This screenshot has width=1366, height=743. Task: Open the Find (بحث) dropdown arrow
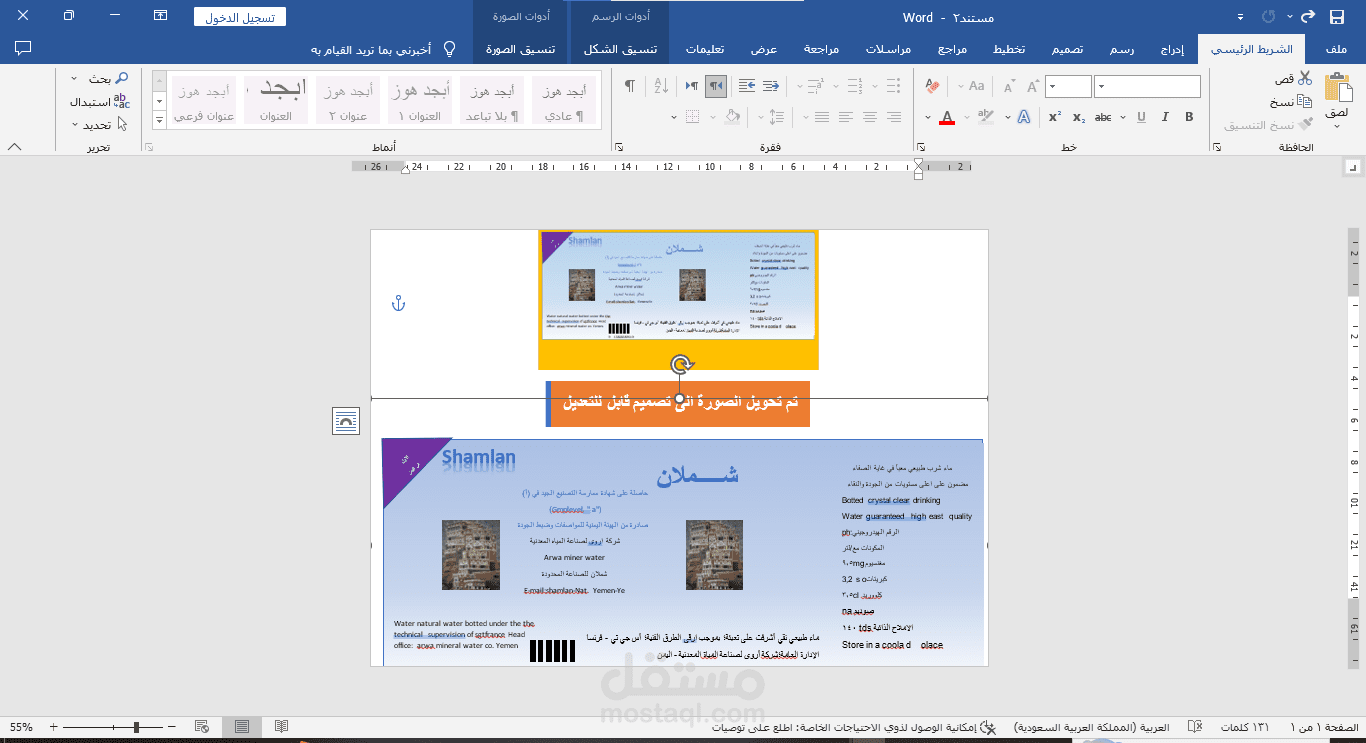[x=74, y=78]
